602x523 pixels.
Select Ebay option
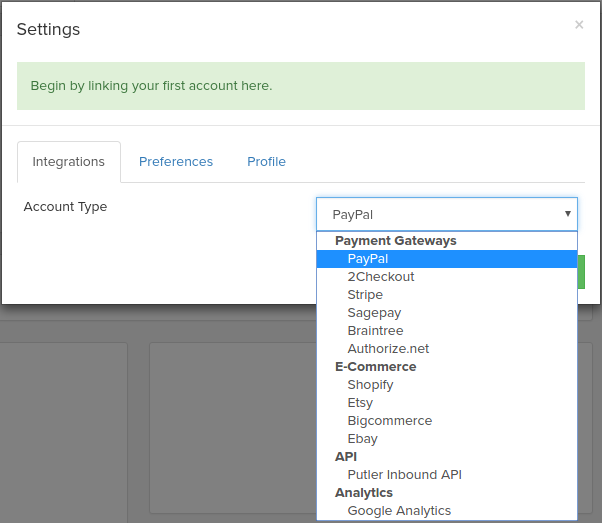pos(447,439)
